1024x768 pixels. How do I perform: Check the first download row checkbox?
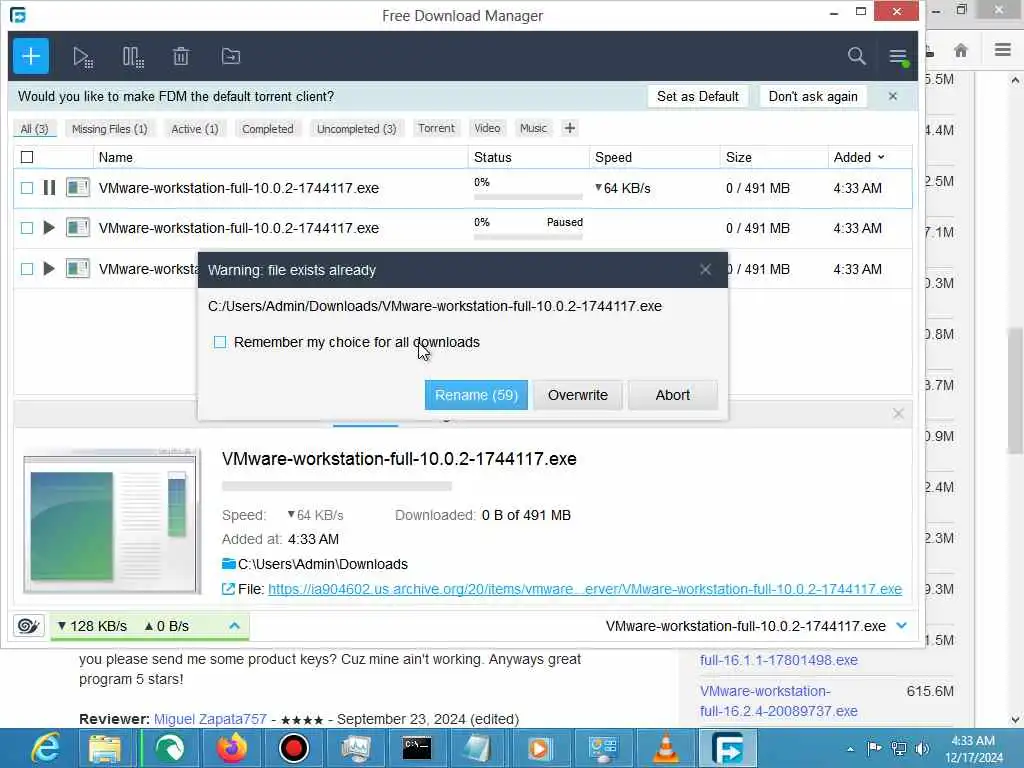point(27,188)
